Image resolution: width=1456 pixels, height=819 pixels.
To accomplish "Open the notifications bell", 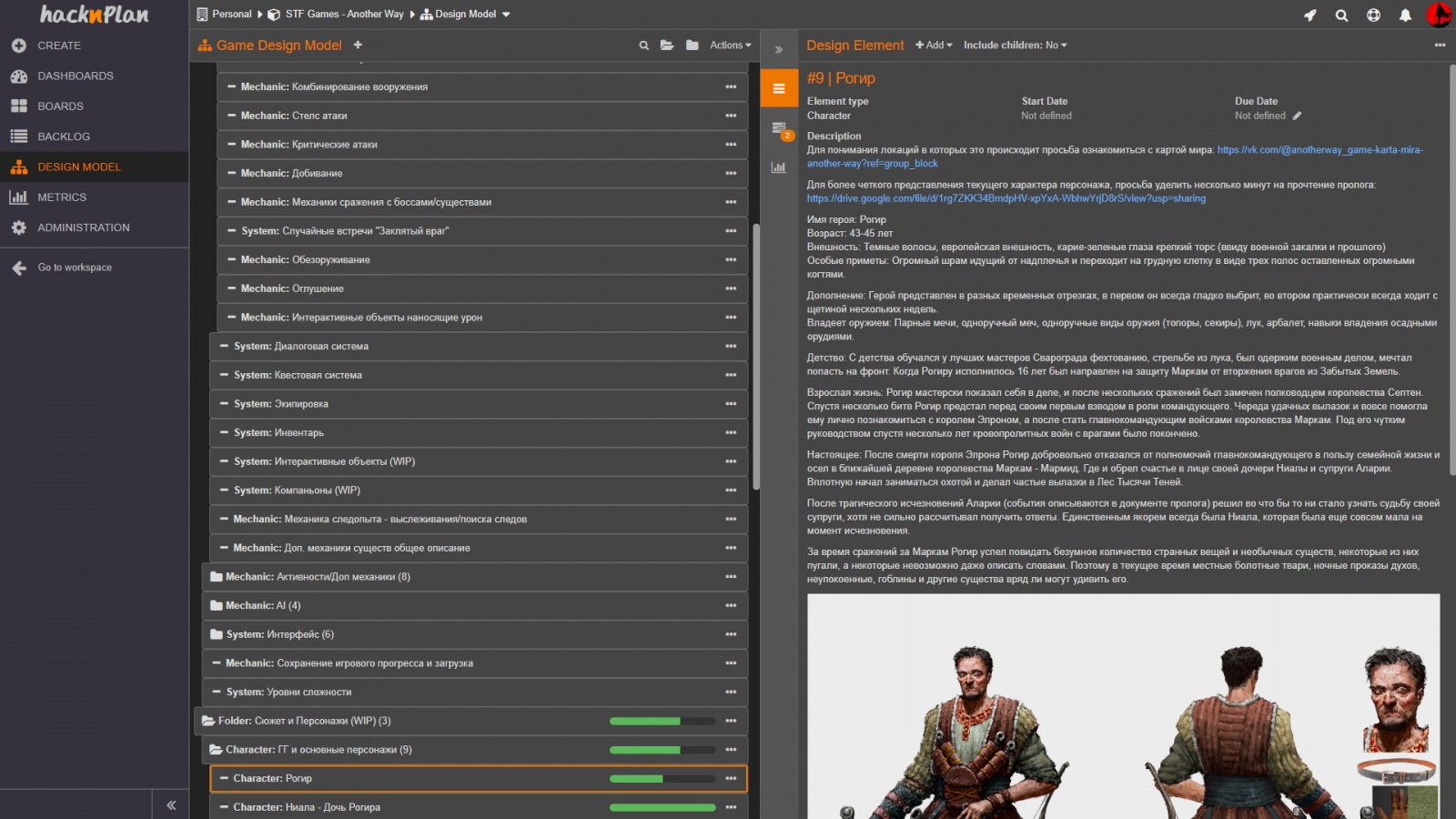I will 1405,15.
